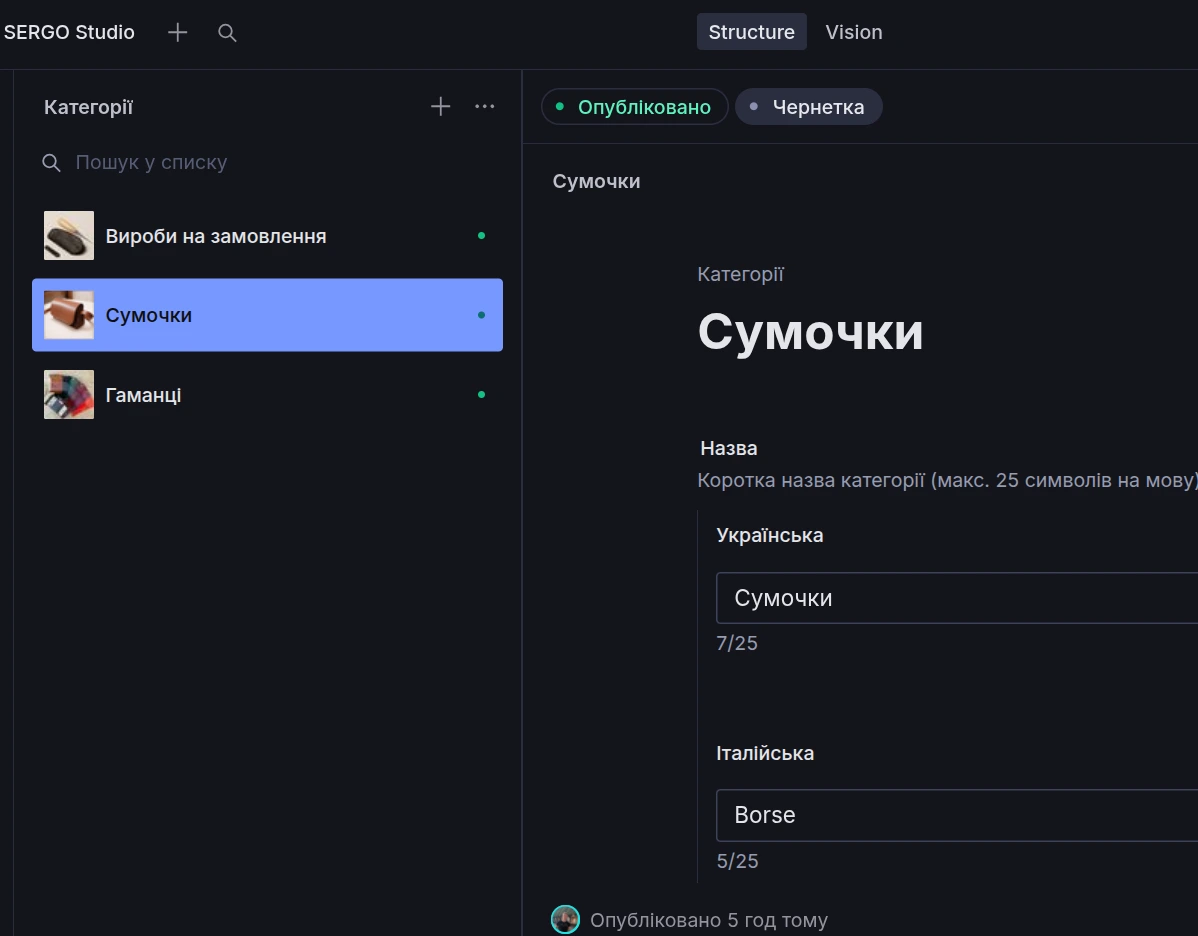Switch to the Structure tab
The height and width of the screenshot is (936, 1198).
(x=751, y=32)
